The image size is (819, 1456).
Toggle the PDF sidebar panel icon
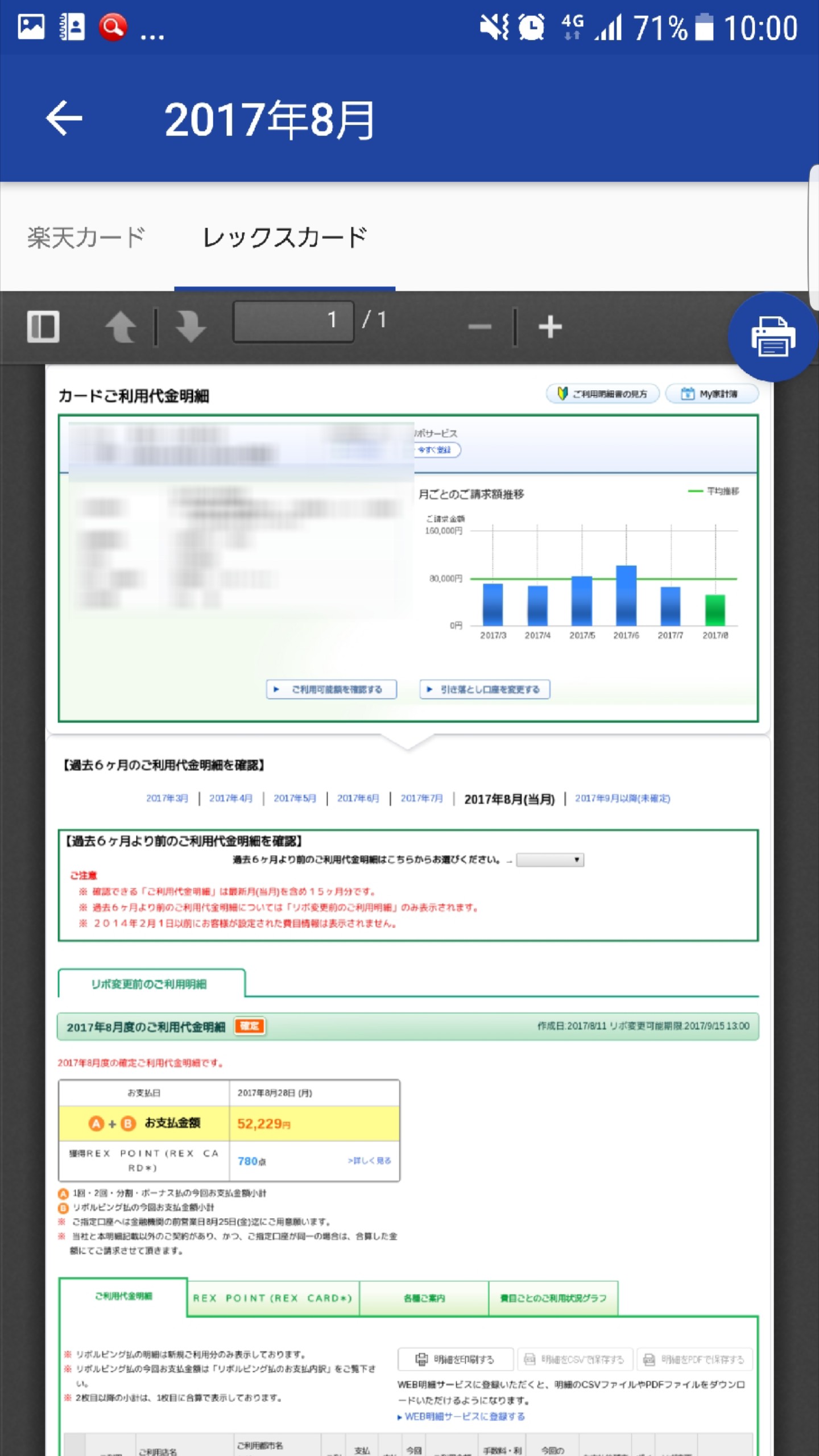[x=43, y=326]
